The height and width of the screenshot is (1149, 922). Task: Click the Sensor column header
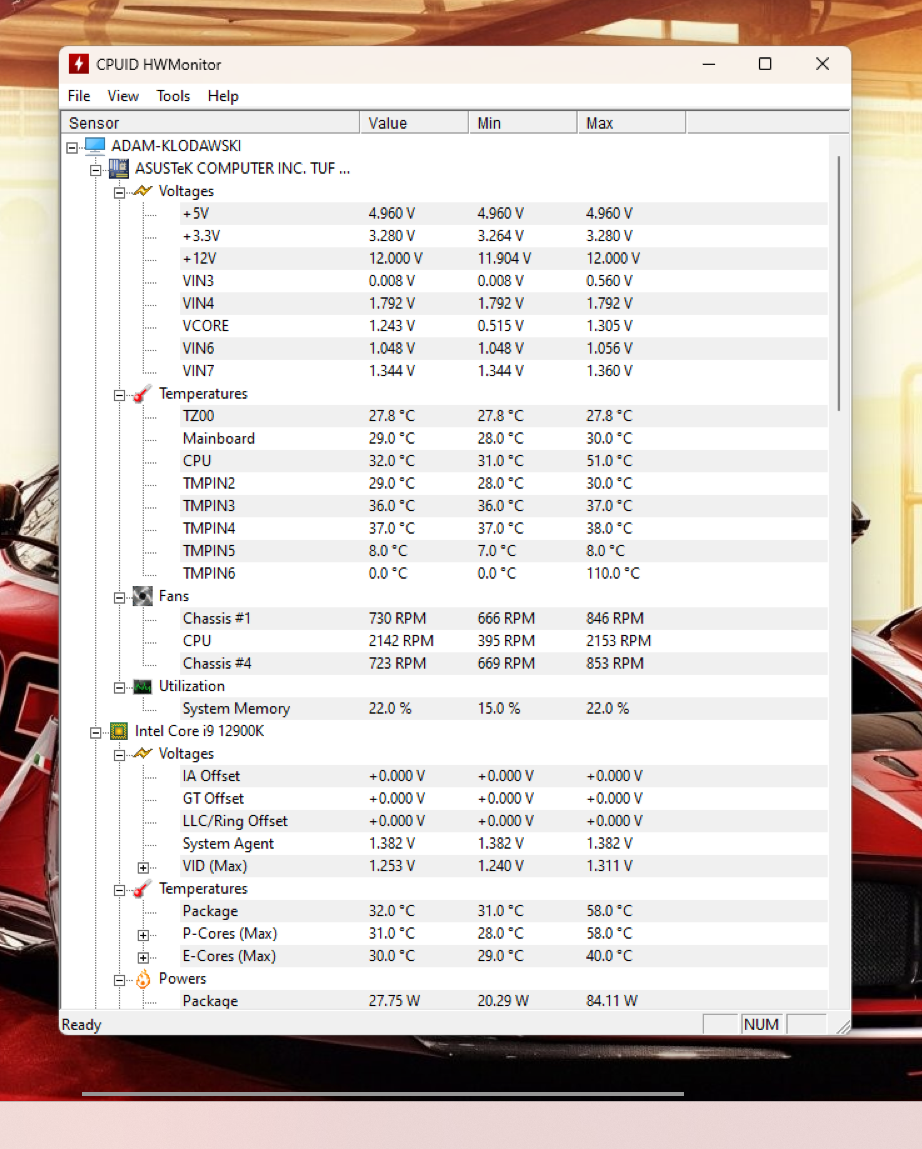point(210,123)
